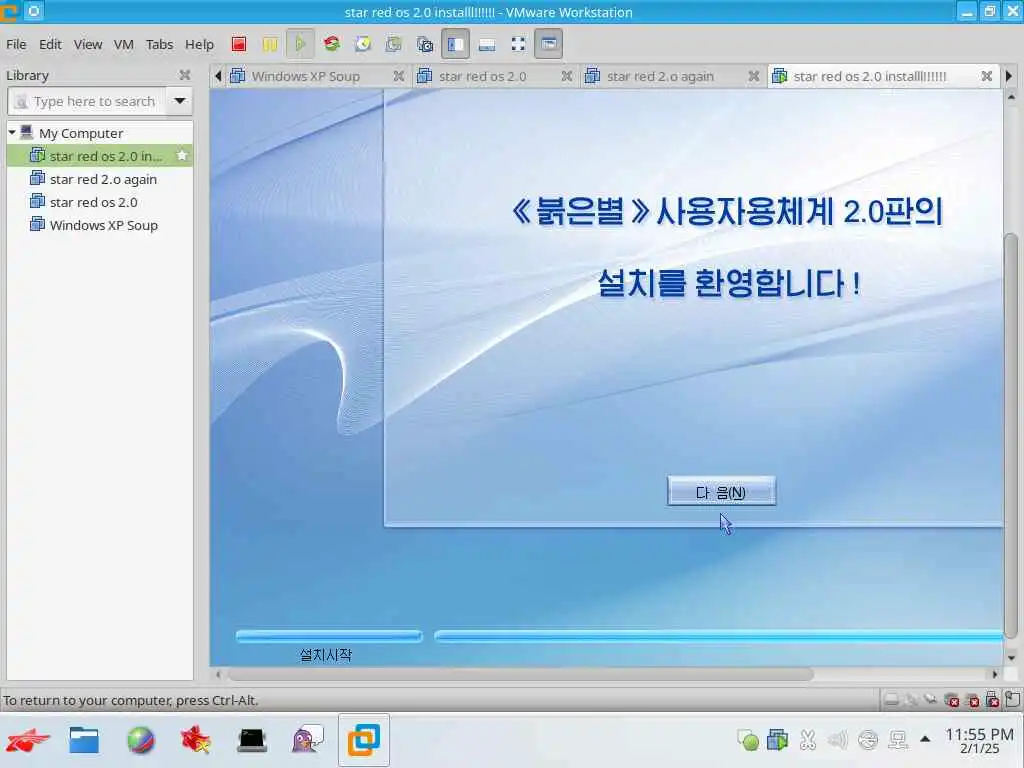The height and width of the screenshot is (768, 1024).
Task: Click the volume speaker tray icon
Action: pos(837,740)
